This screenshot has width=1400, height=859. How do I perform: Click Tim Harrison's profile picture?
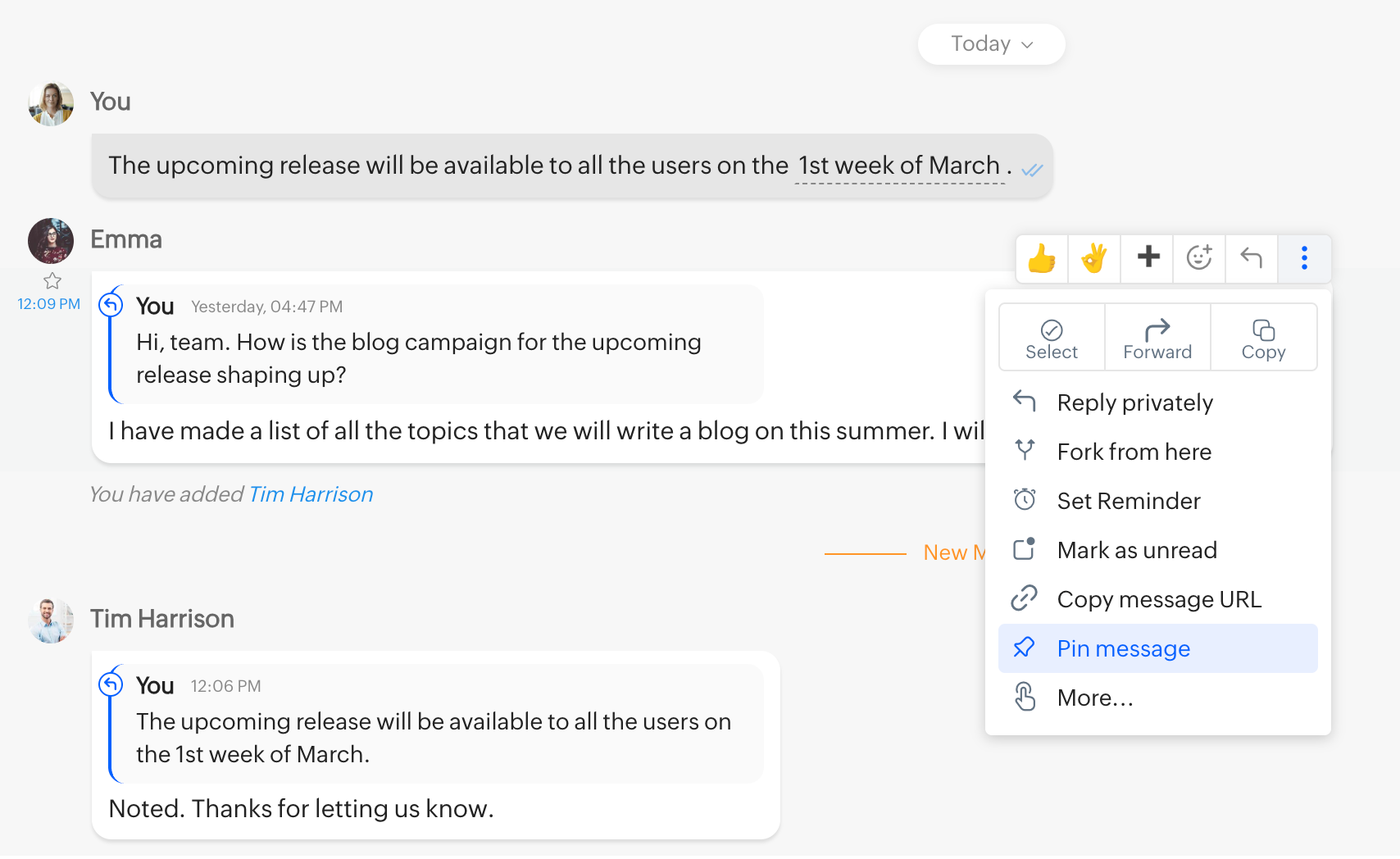[51, 620]
